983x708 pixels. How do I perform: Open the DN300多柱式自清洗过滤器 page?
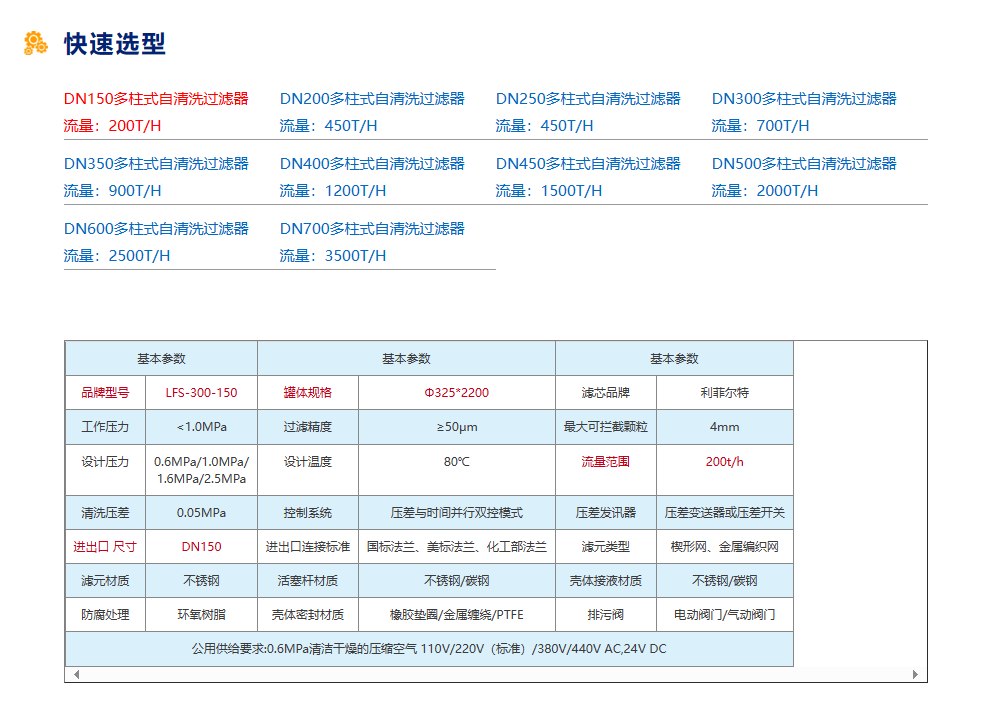pos(804,98)
